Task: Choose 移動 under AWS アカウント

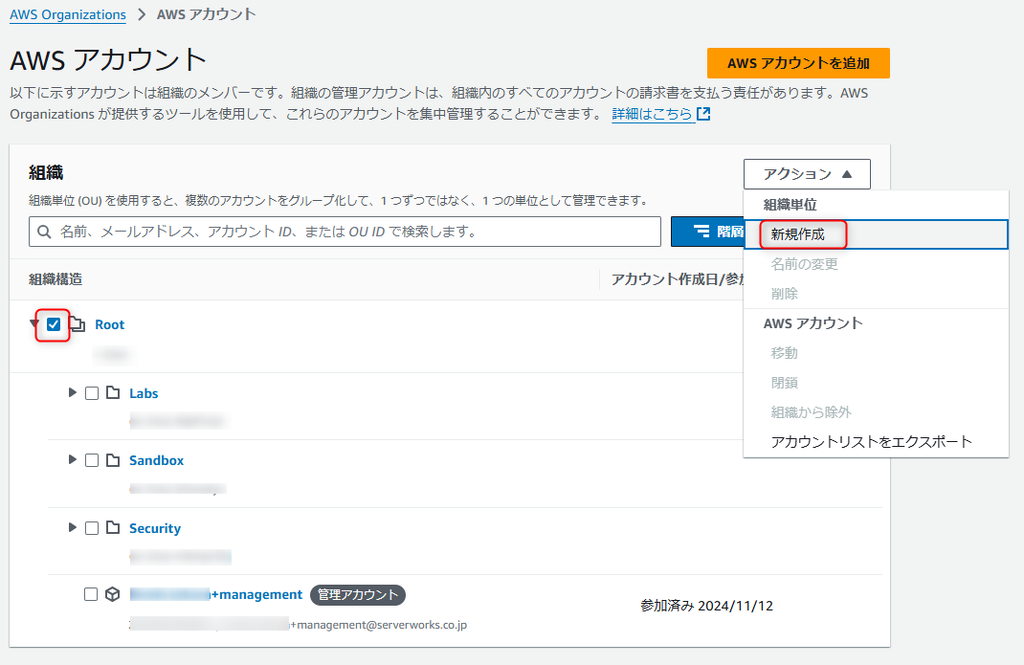Action: point(876,353)
